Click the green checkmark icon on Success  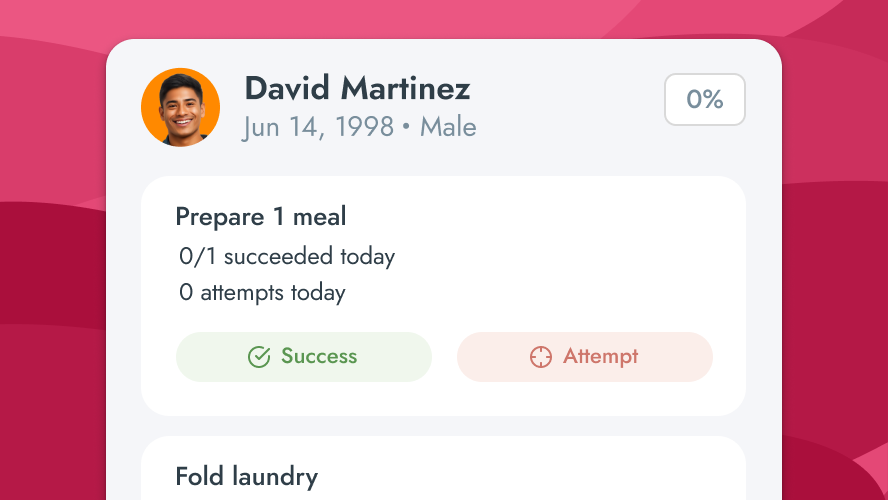pos(259,357)
